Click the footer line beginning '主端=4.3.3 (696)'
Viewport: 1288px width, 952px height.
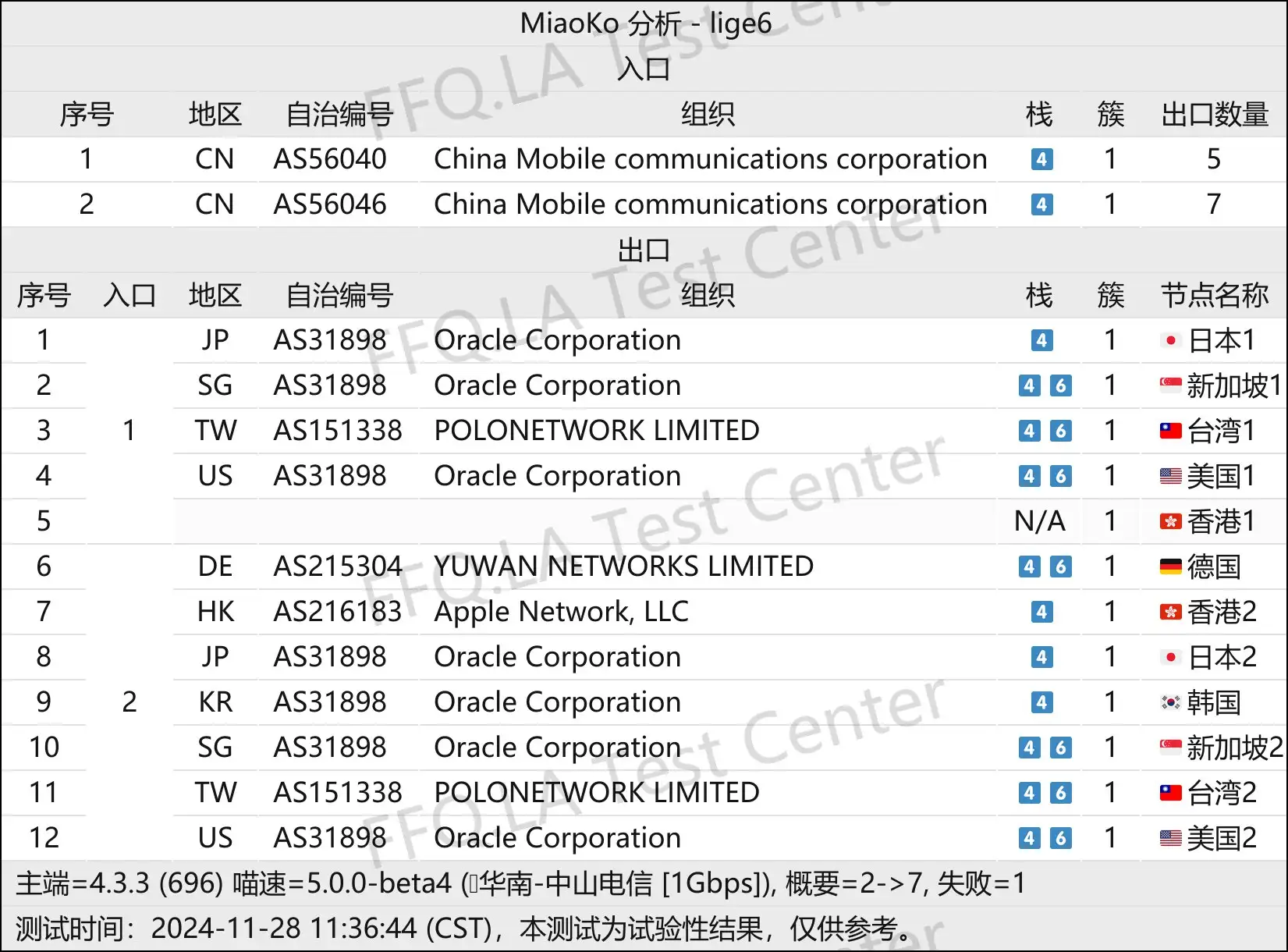tap(520, 883)
